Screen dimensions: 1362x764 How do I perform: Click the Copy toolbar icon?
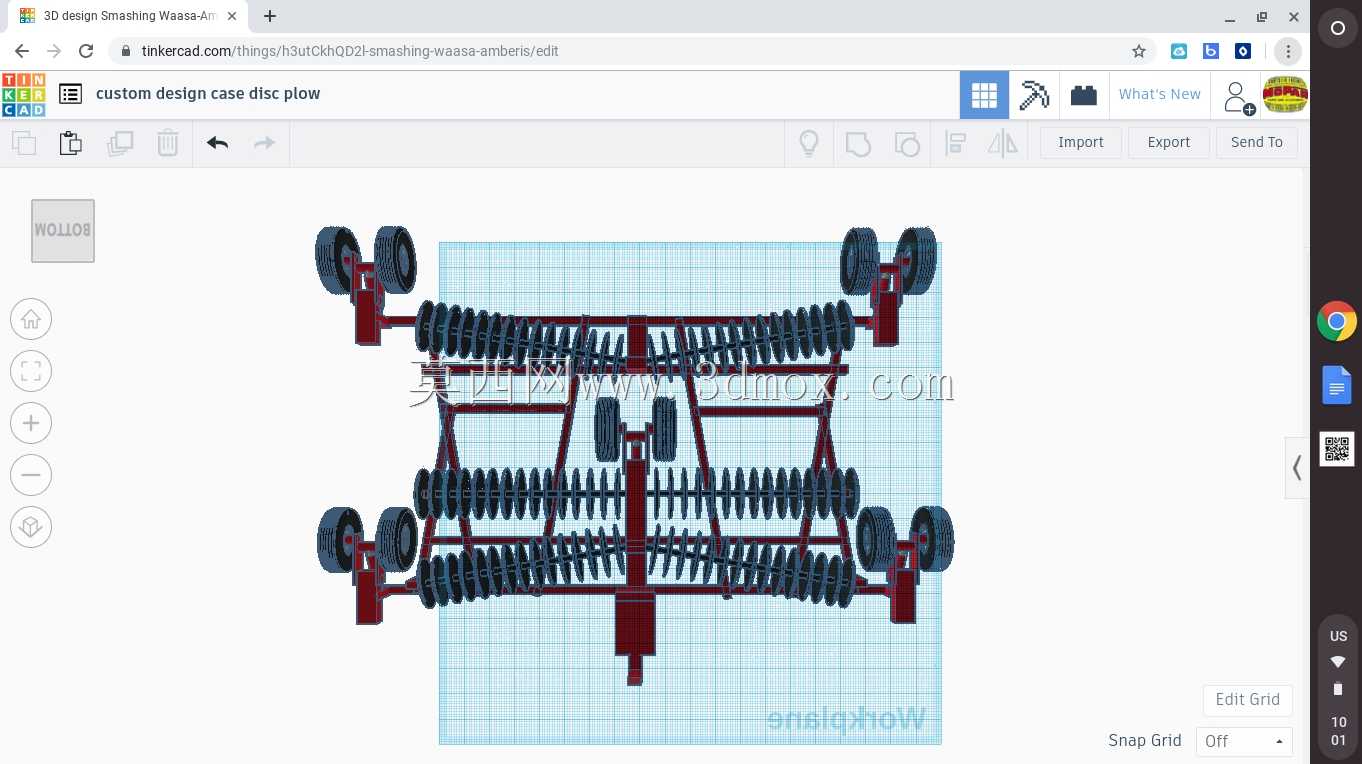24,143
